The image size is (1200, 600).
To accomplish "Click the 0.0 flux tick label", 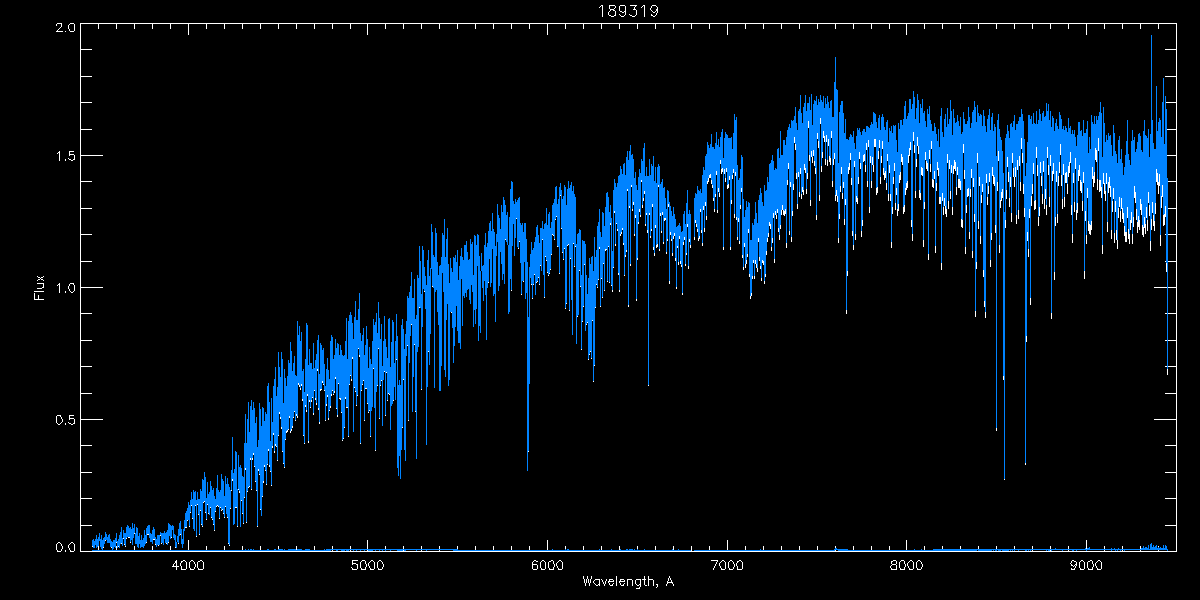I will pos(66,547).
